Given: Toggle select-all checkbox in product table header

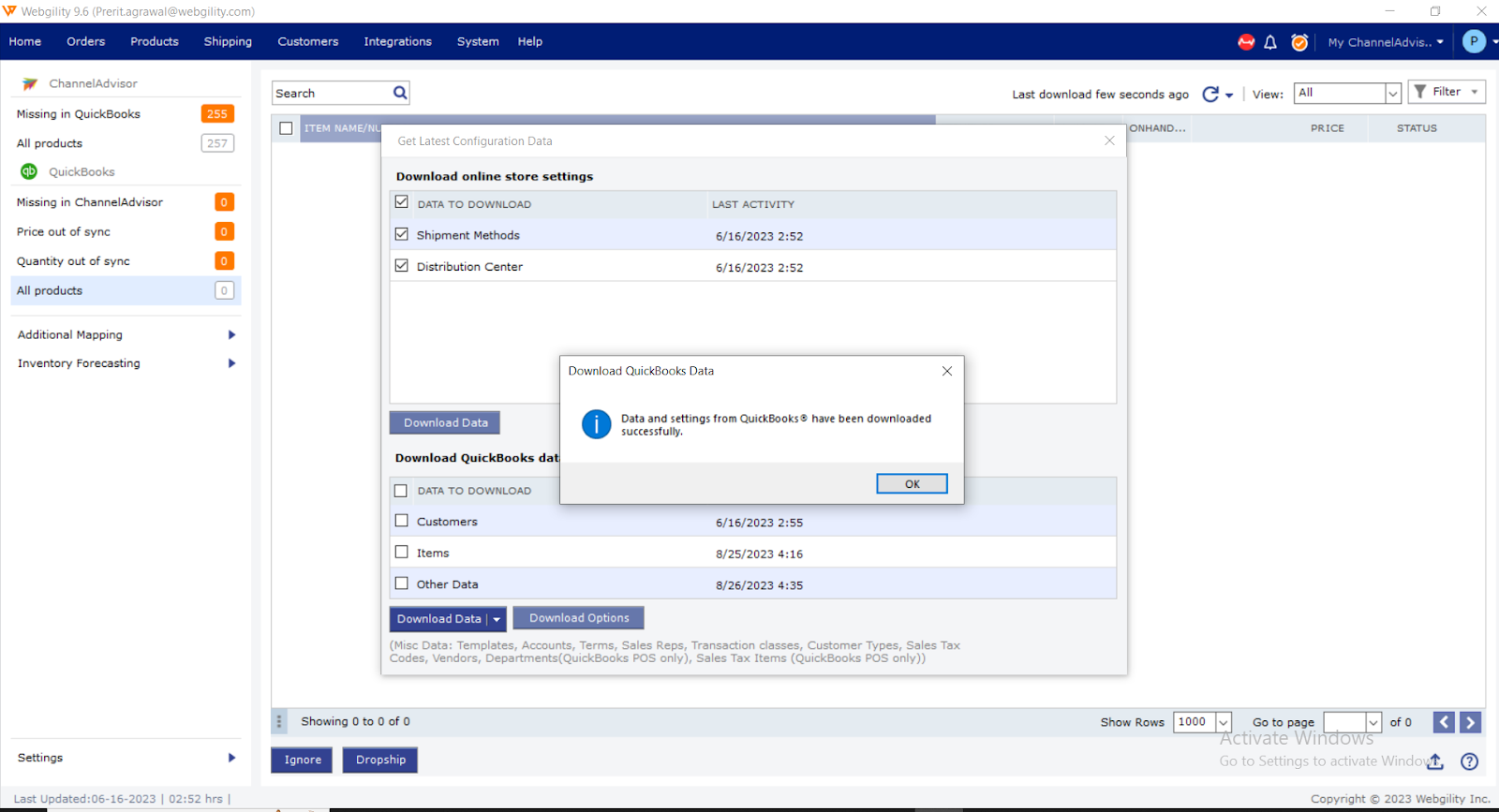Looking at the screenshot, I should pos(286,128).
